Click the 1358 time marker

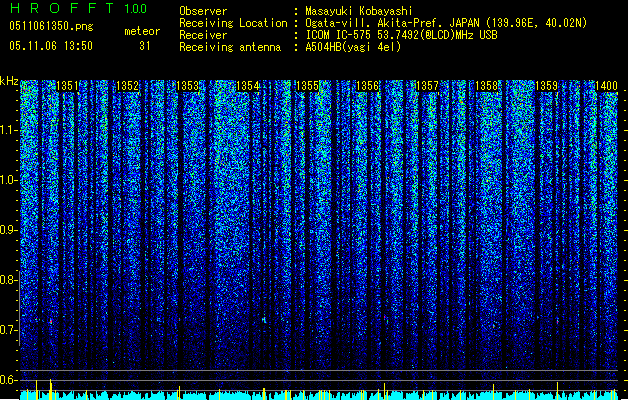coord(487,86)
